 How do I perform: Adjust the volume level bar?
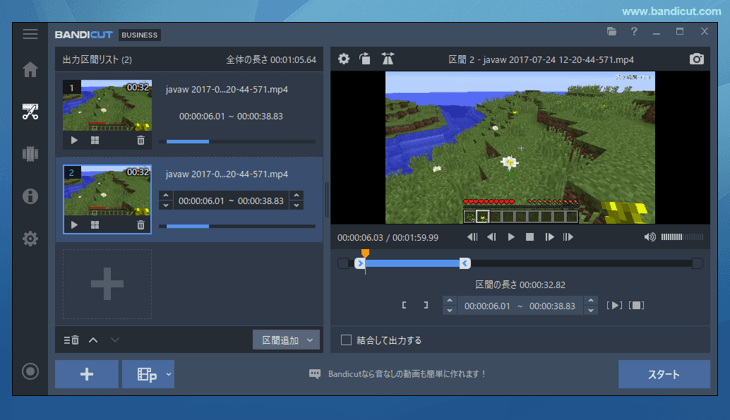(x=682, y=237)
